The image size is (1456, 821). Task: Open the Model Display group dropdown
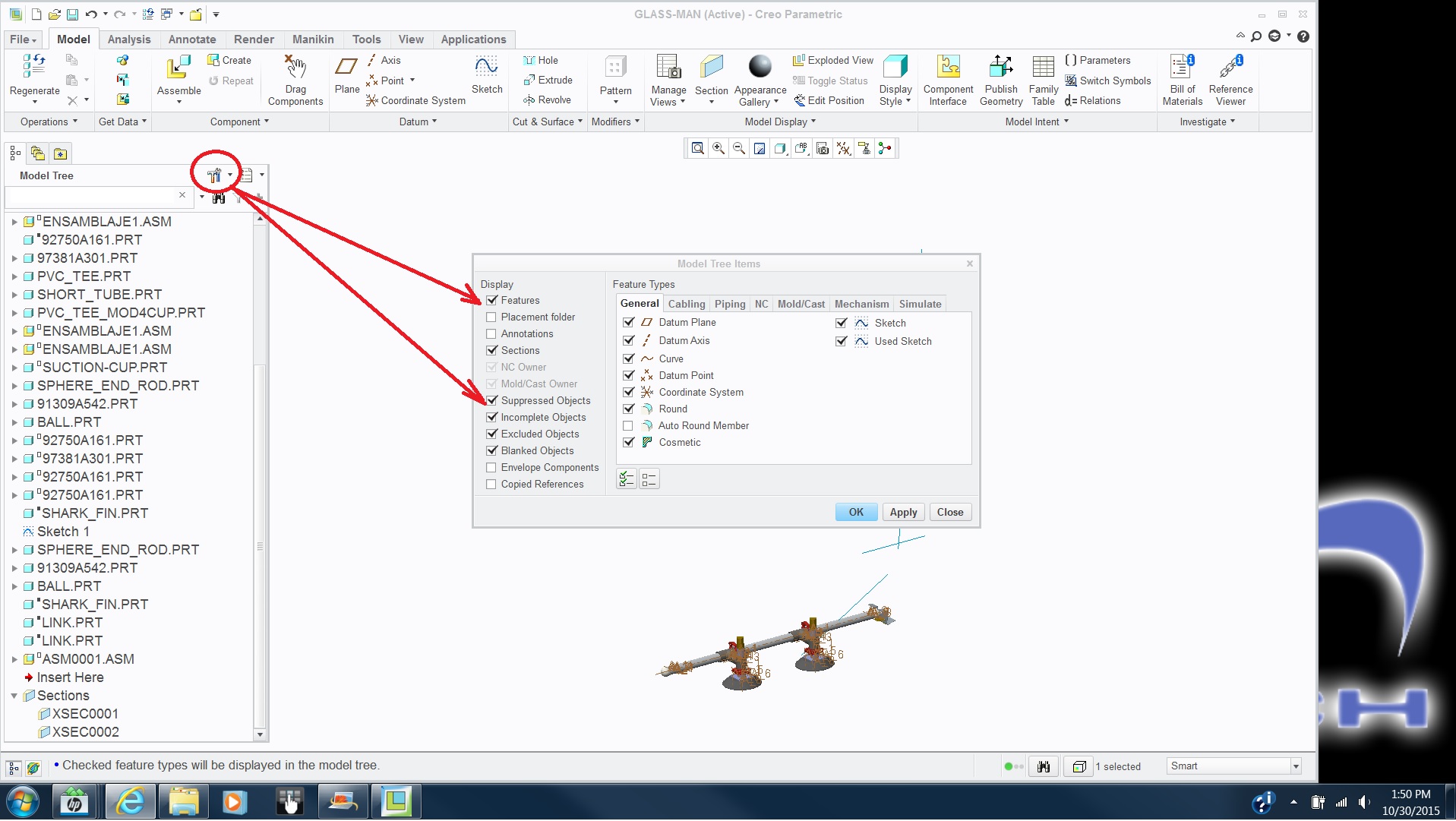point(780,122)
